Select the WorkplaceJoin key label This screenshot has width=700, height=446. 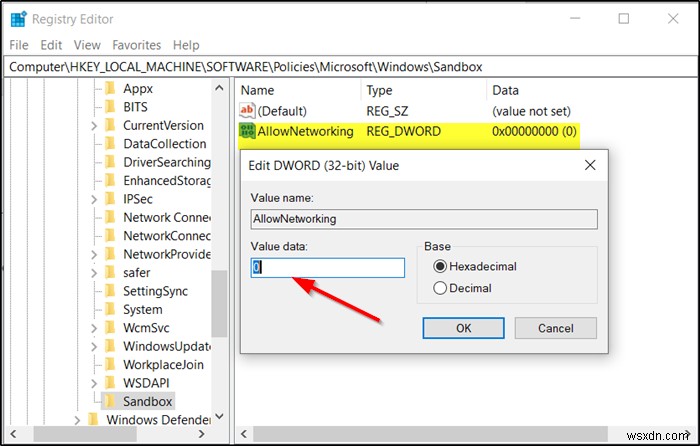[163, 365]
